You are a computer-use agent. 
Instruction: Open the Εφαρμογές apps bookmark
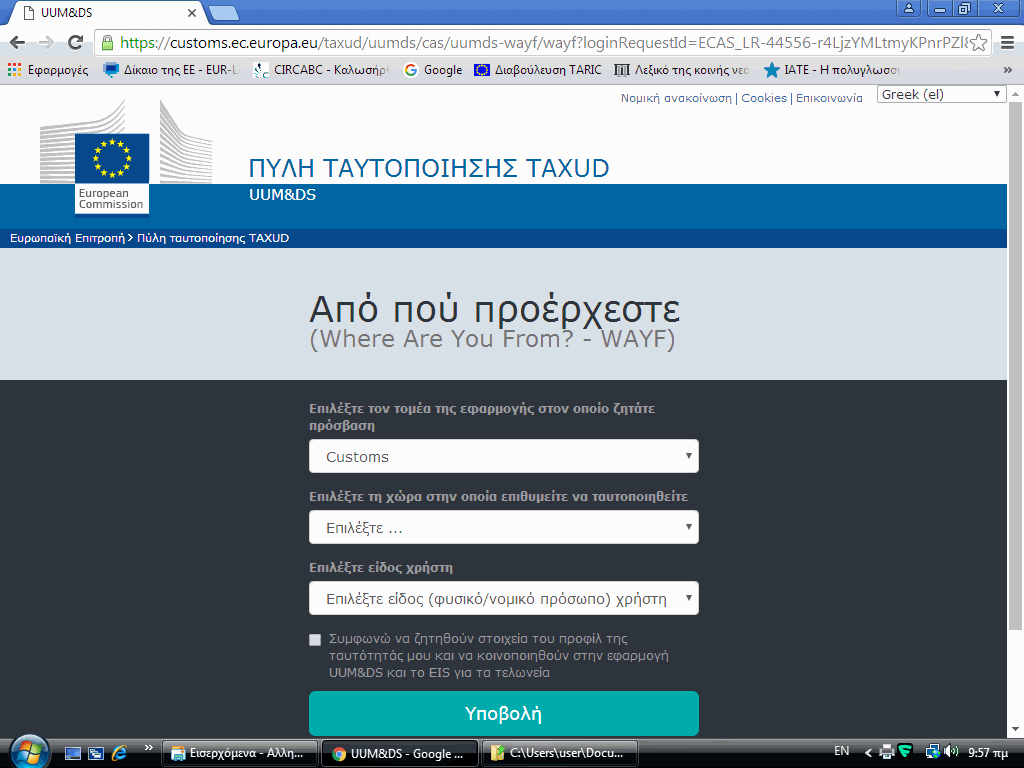pos(48,70)
